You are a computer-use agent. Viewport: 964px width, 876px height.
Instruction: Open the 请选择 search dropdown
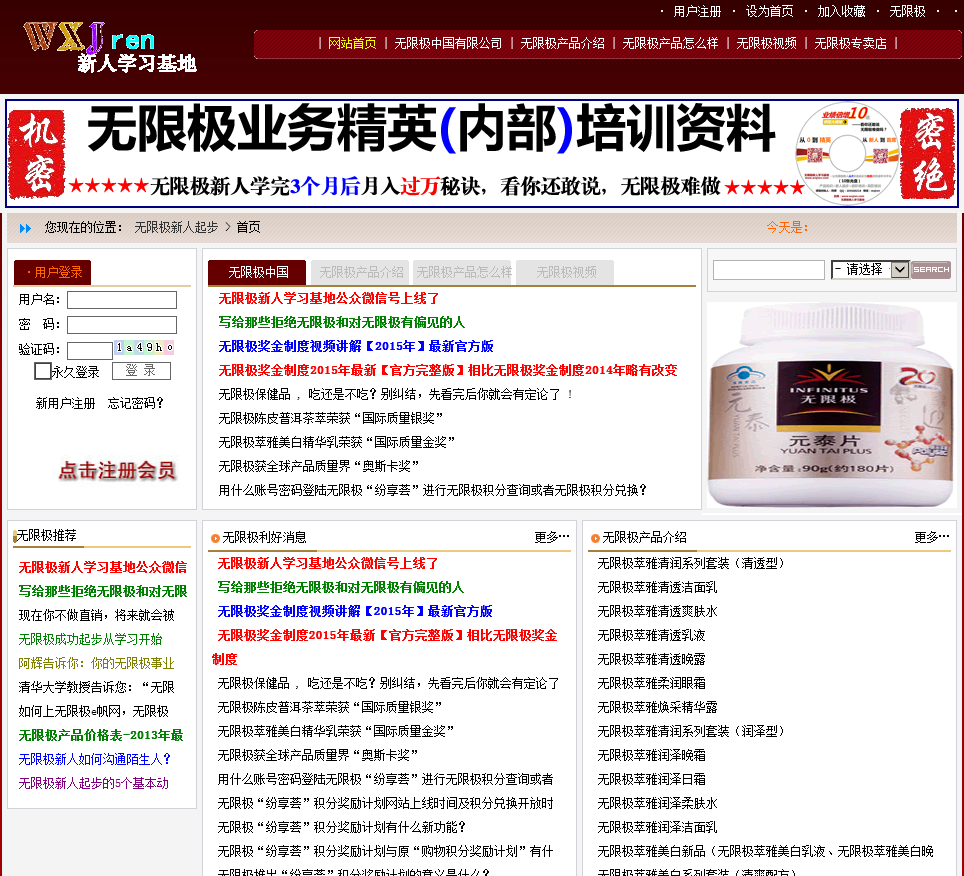[x=870, y=269]
